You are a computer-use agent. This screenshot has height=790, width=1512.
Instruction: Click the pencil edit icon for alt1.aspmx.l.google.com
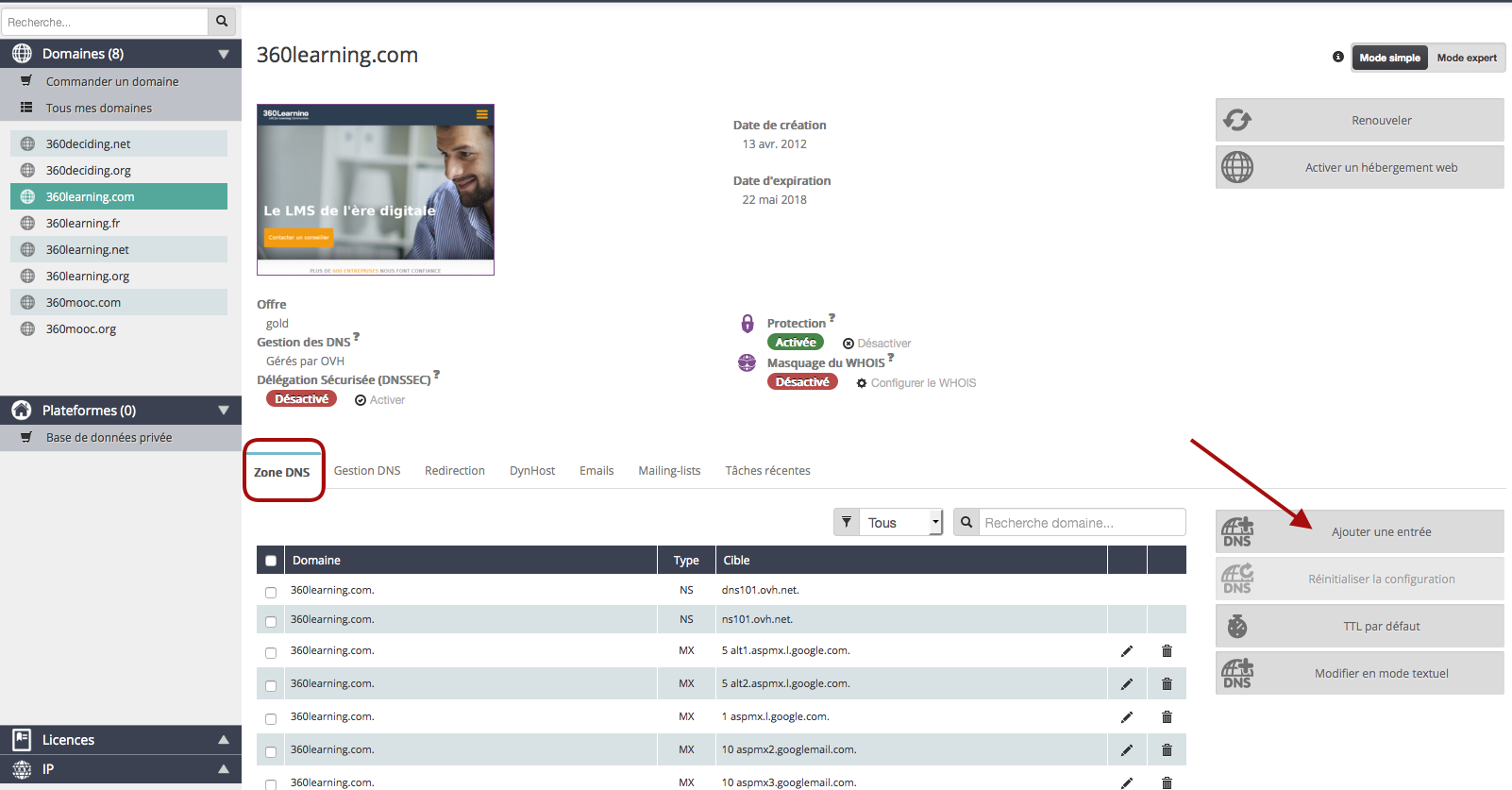pyautogui.click(x=1126, y=651)
